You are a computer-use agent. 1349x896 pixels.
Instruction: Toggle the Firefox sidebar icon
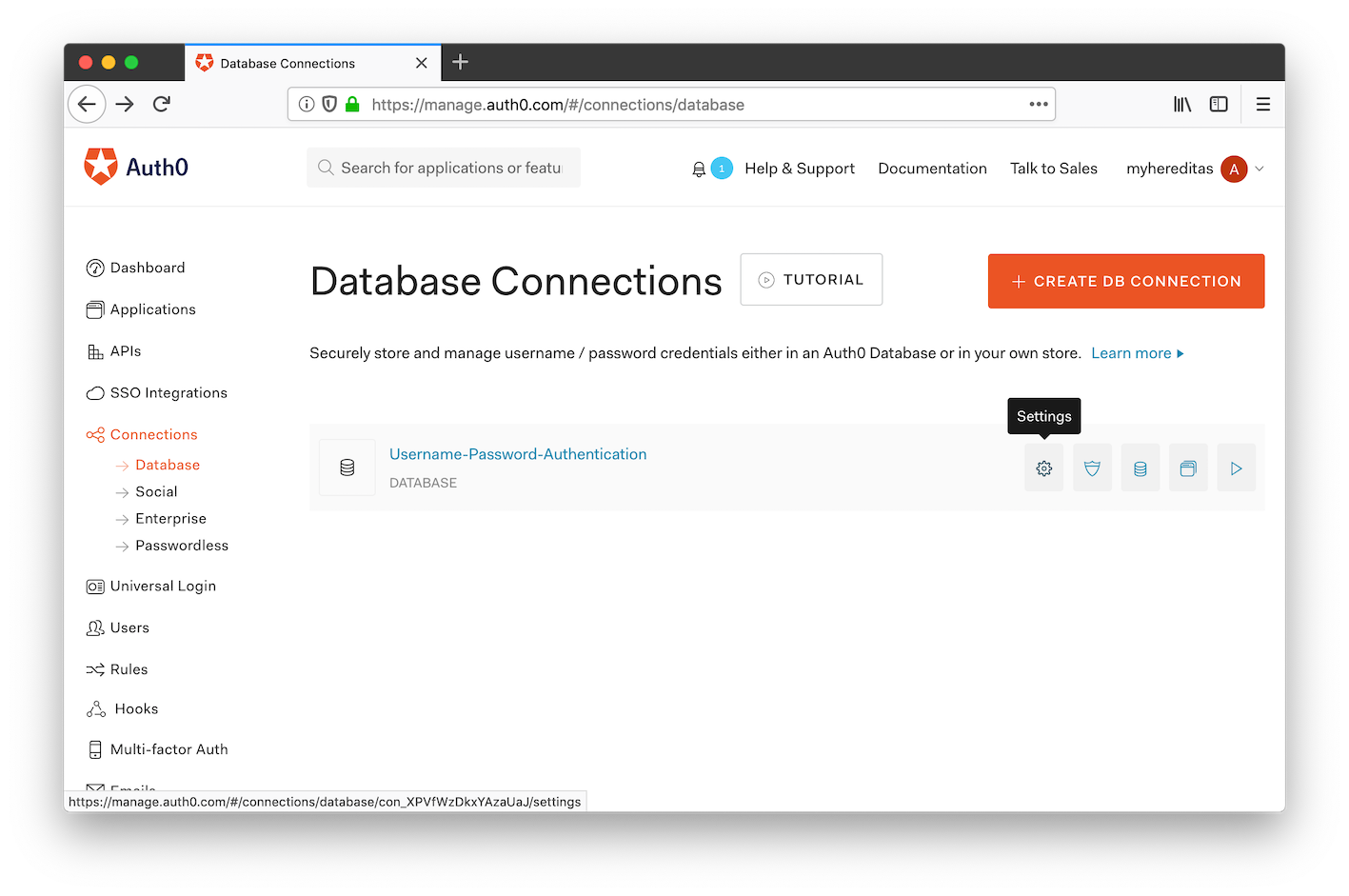click(1219, 104)
